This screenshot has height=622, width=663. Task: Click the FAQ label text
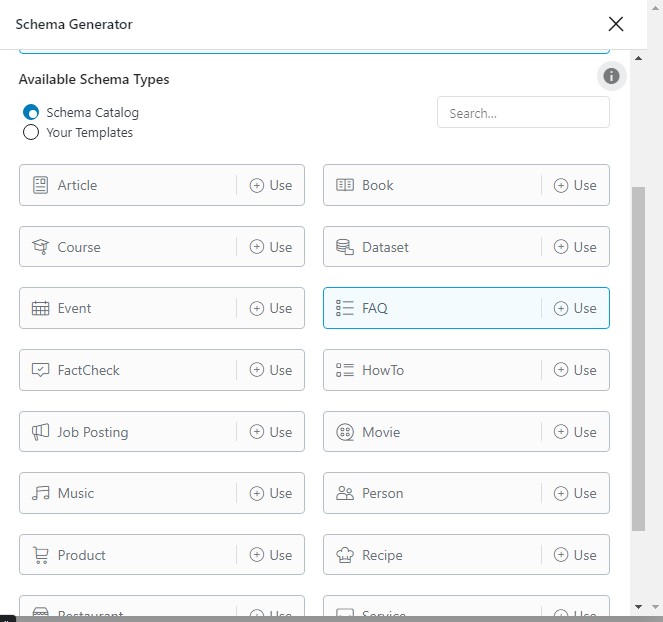[x=375, y=308]
